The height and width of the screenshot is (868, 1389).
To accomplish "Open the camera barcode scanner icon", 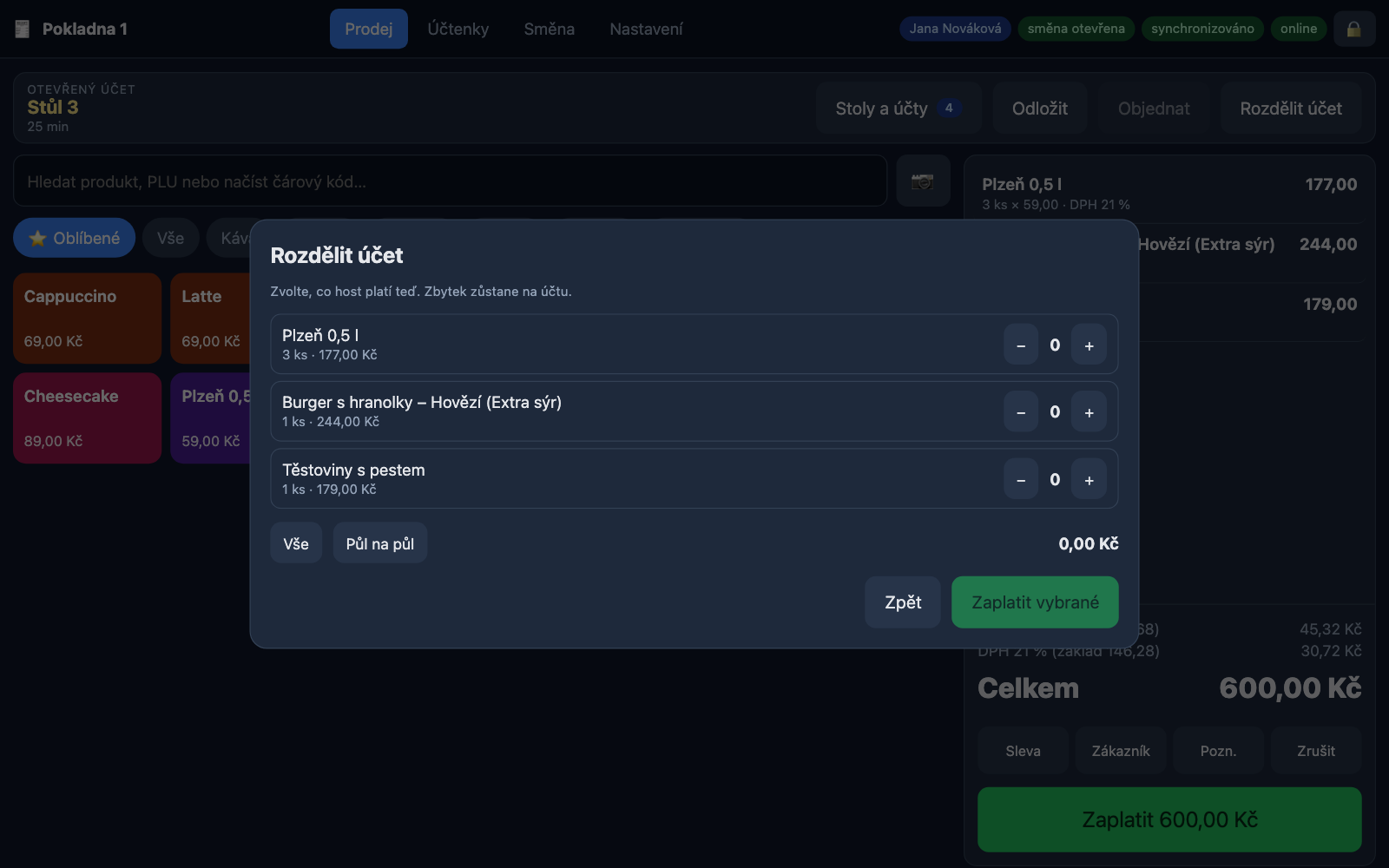I will (922, 181).
